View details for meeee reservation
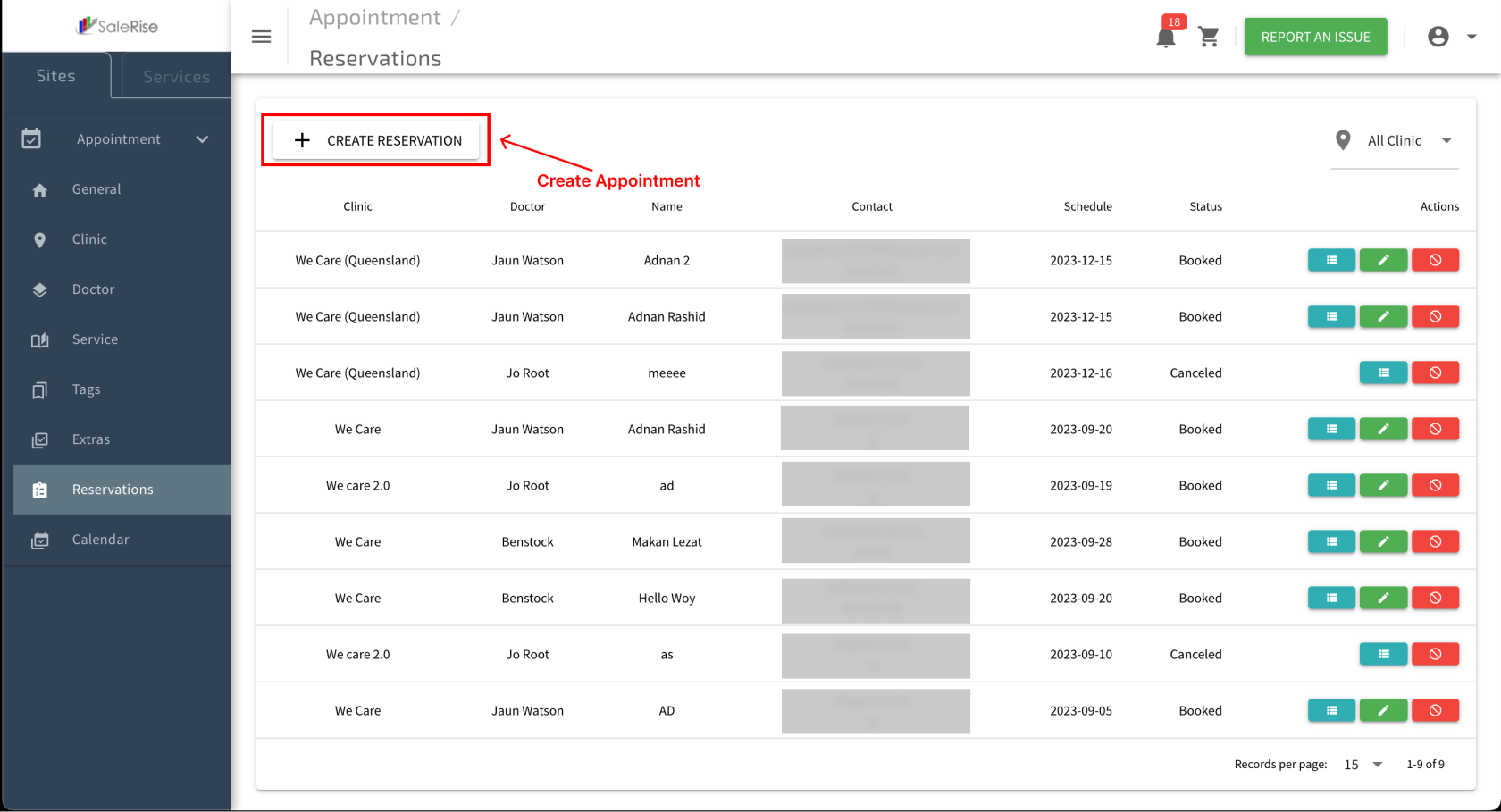The height and width of the screenshot is (812, 1501). [x=1383, y=373]
